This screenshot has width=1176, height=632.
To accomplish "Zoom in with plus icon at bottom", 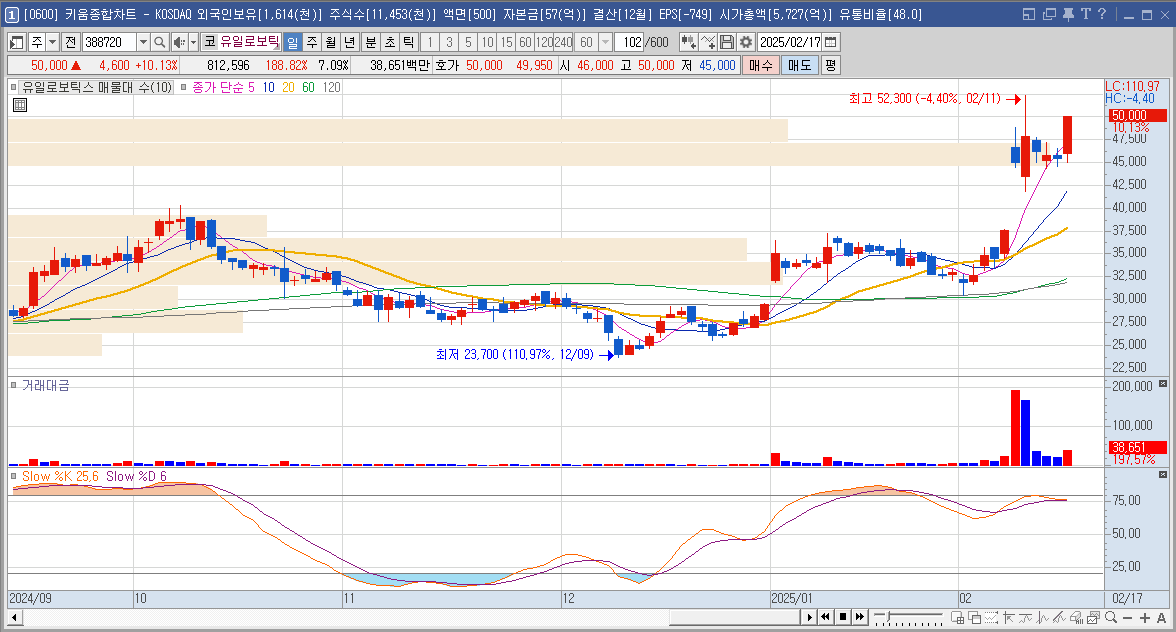I will 1144,618.
